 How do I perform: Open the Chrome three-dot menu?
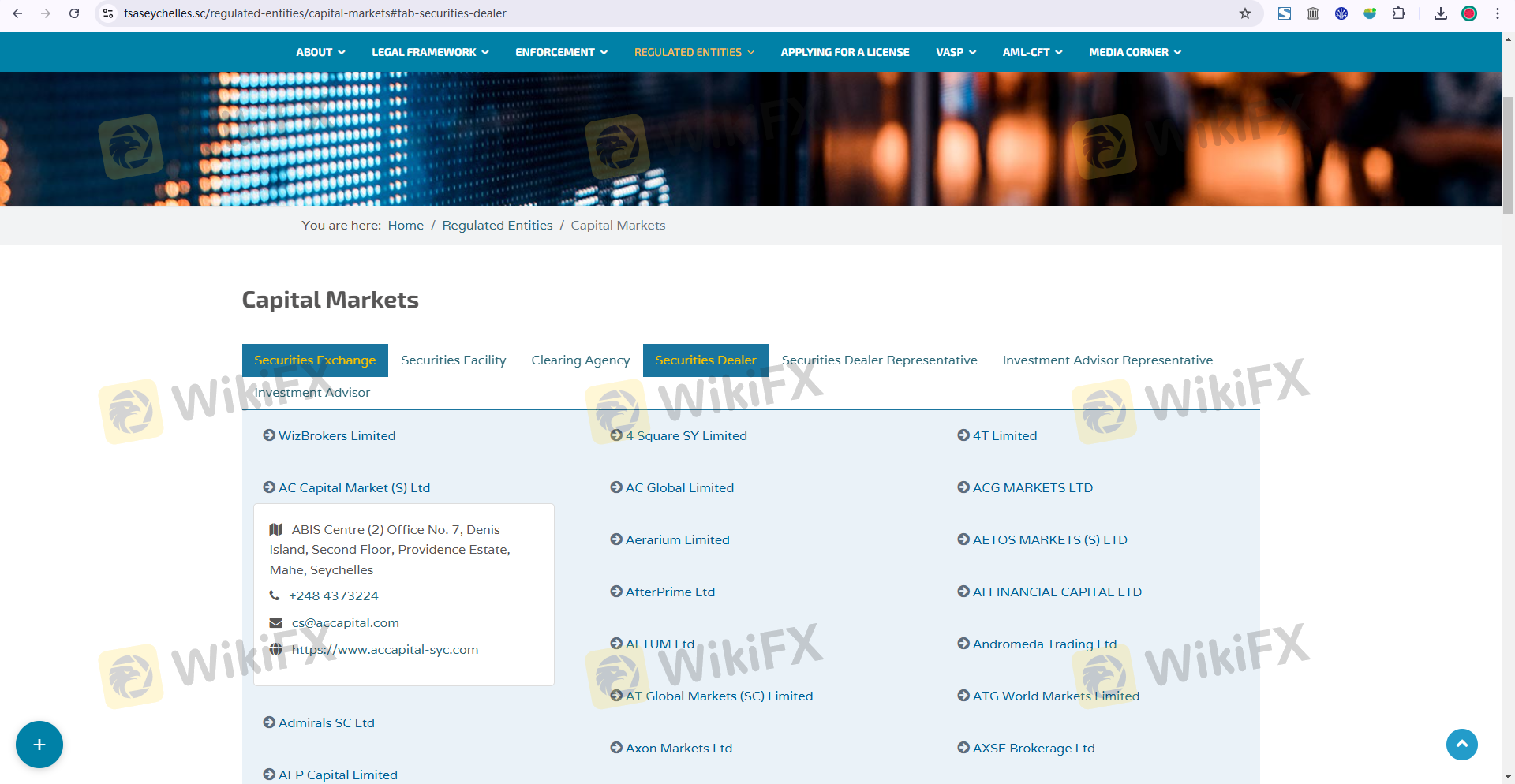click(1498, 13)
